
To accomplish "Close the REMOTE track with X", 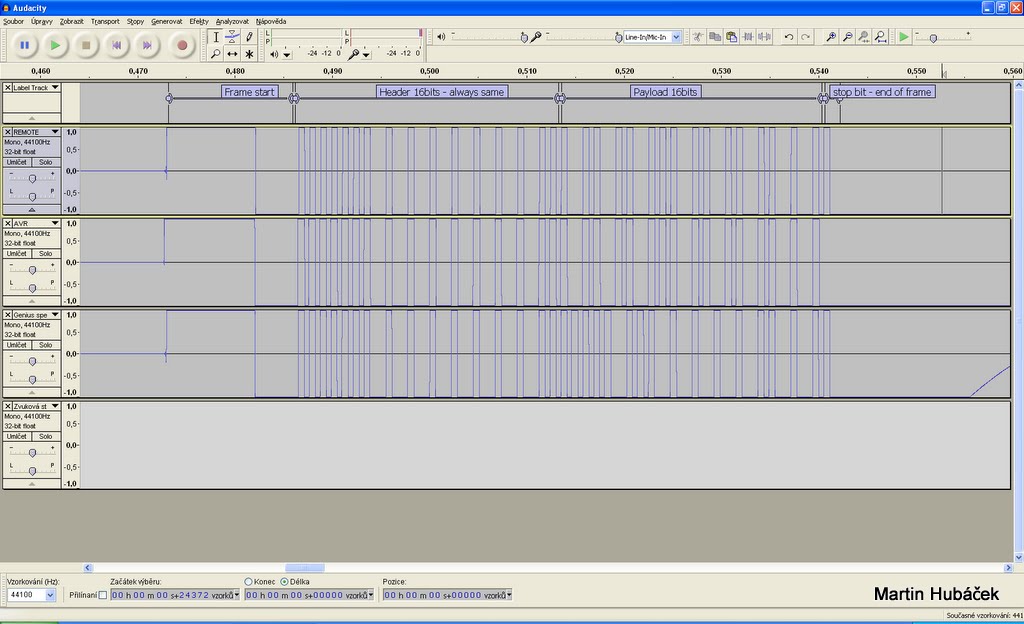I will (x=7, y=132).
